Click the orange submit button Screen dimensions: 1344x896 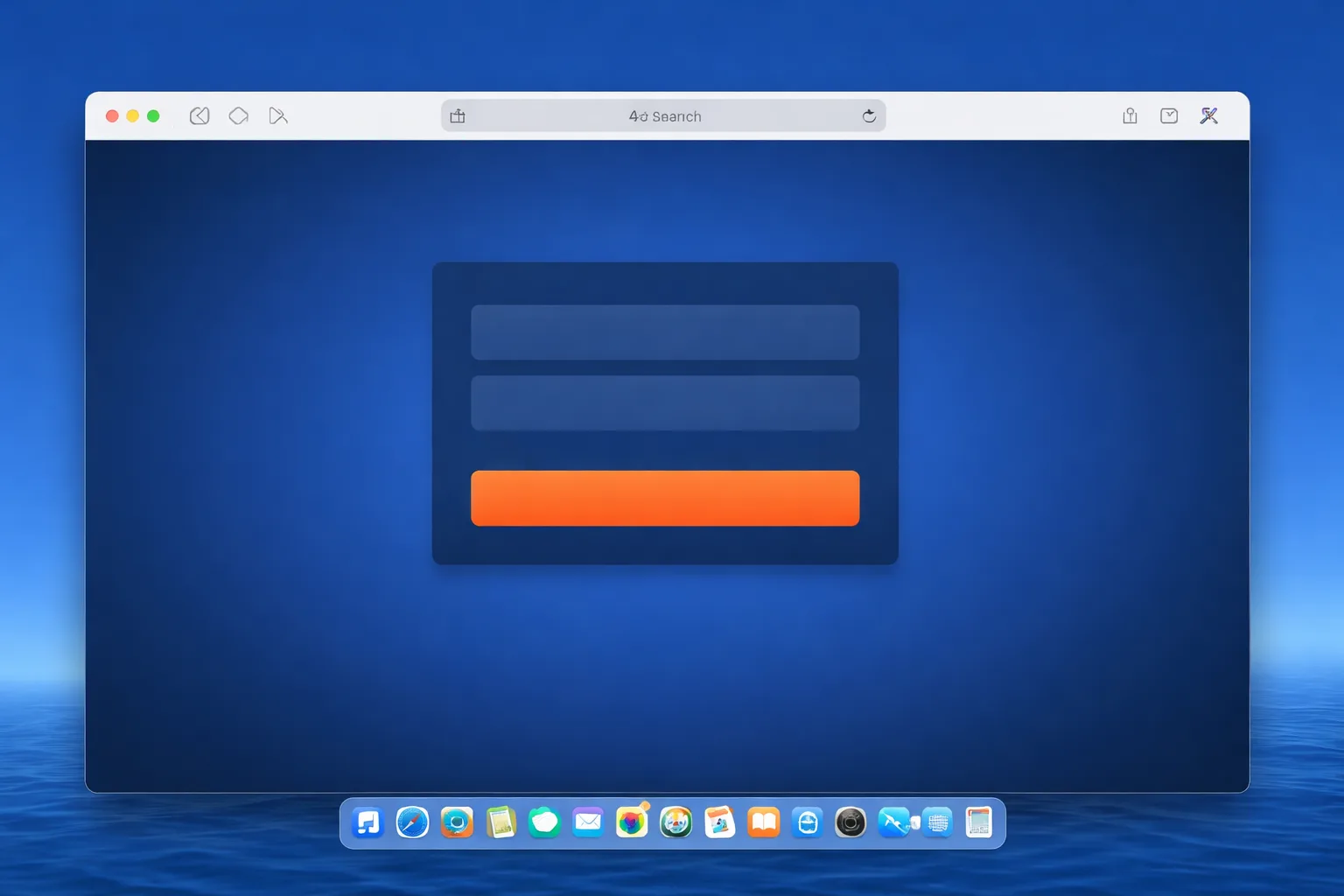(x=665, y=498)
